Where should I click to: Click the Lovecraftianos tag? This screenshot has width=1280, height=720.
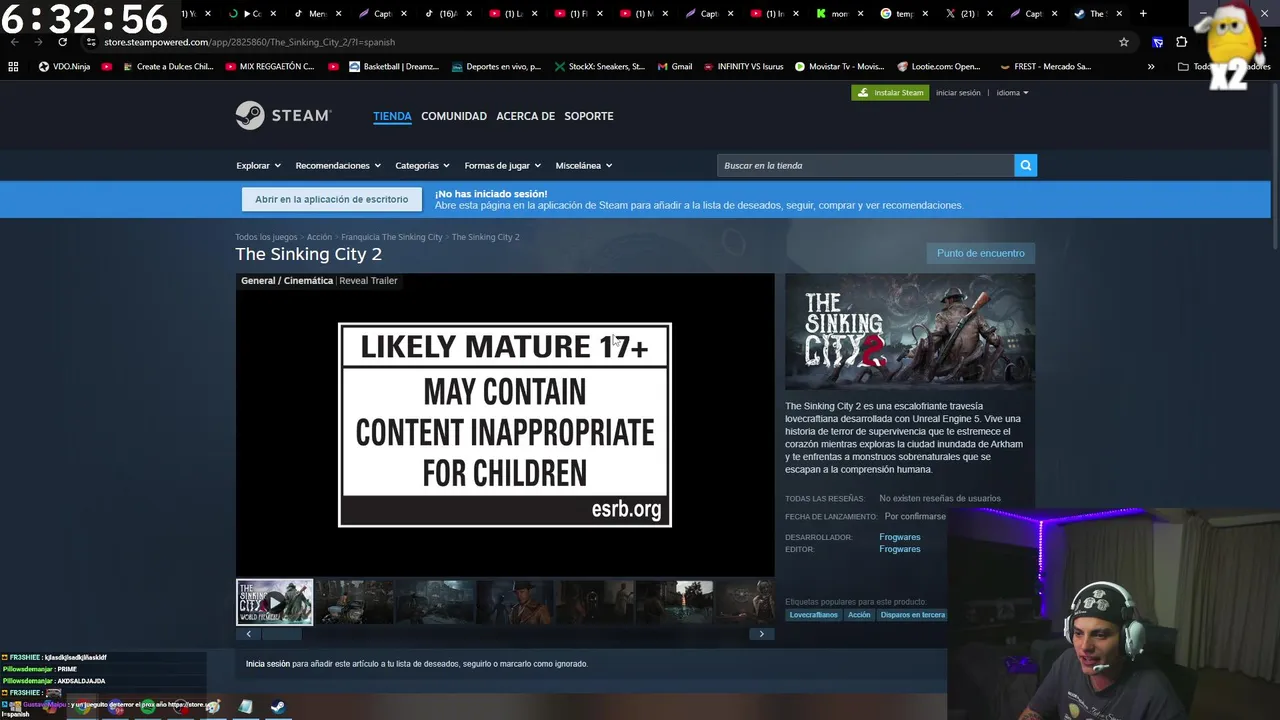[813, 615]
